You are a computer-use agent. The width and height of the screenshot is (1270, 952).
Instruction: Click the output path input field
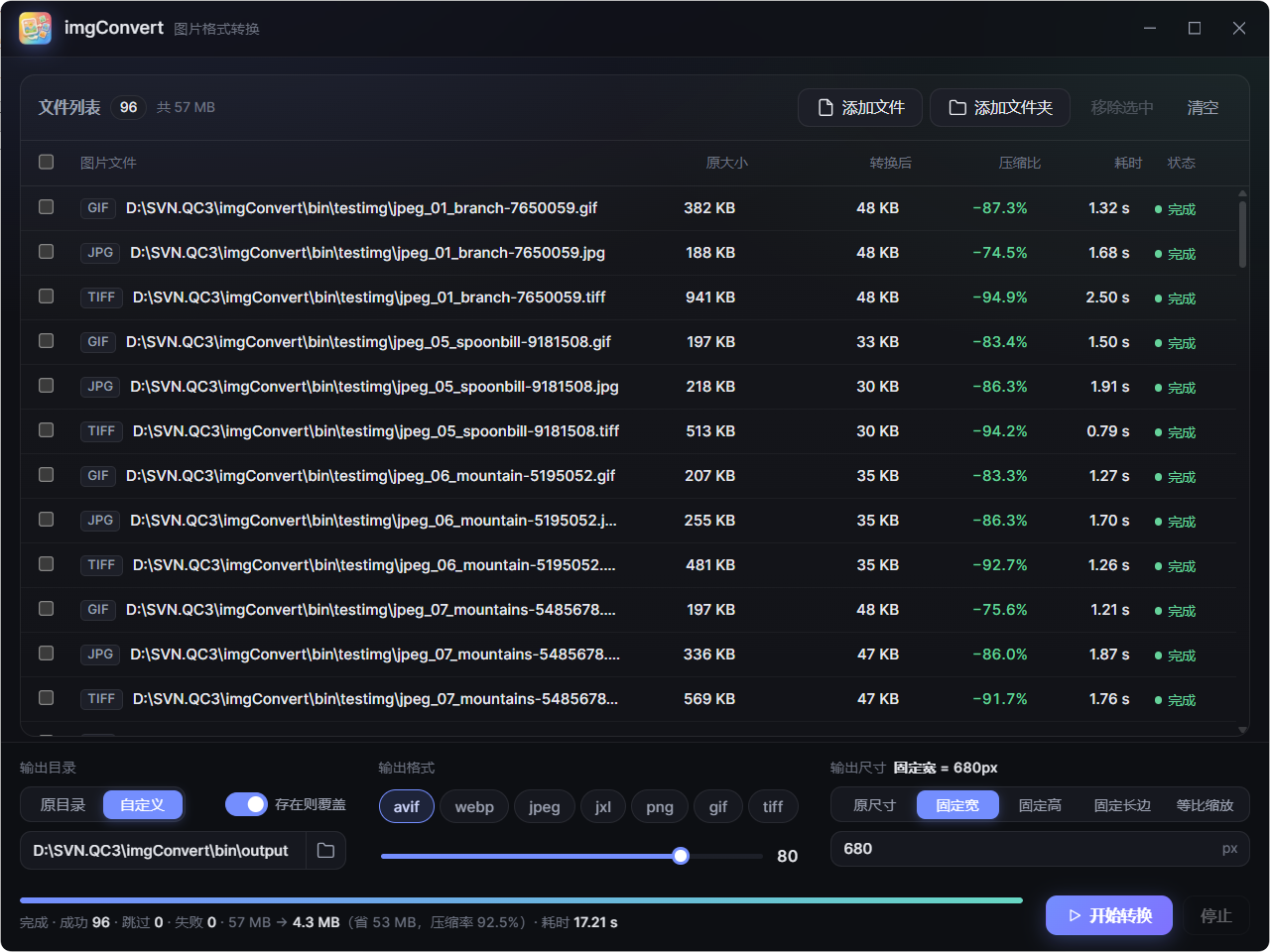[163, 851]
